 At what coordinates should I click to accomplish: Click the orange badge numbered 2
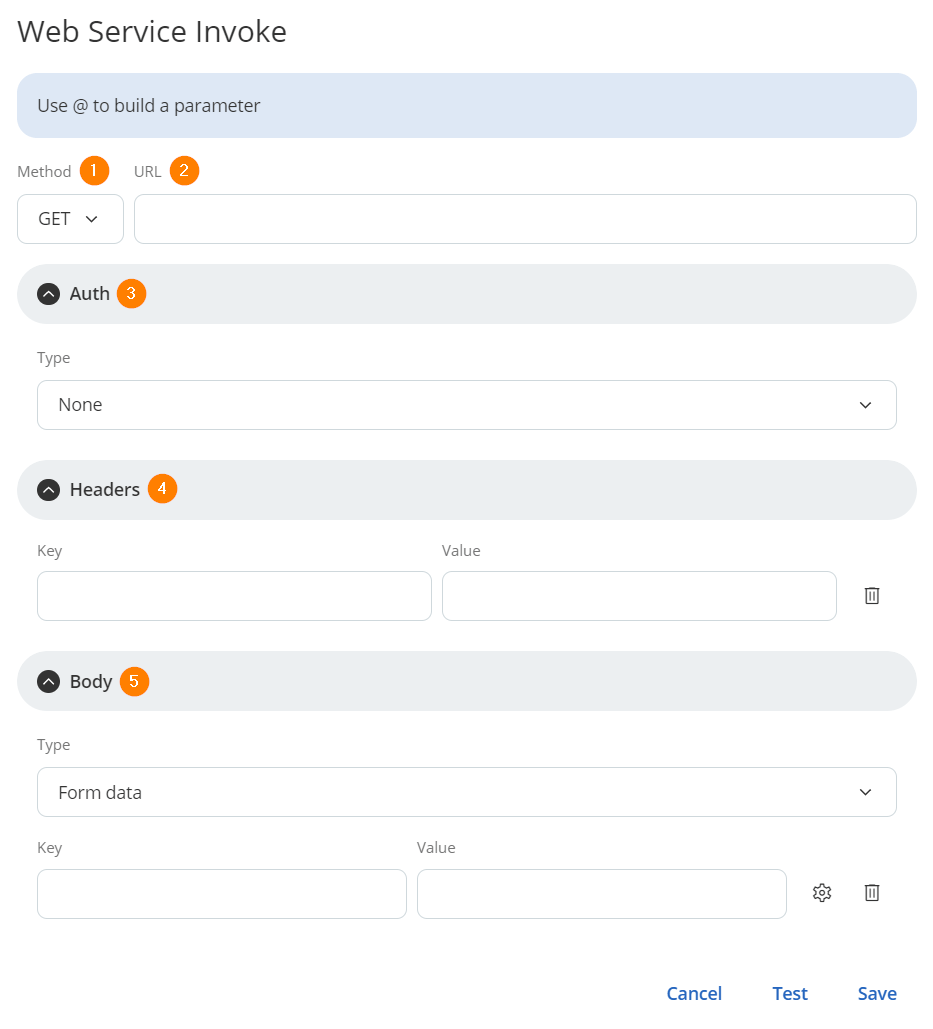(x=184, y=171)
